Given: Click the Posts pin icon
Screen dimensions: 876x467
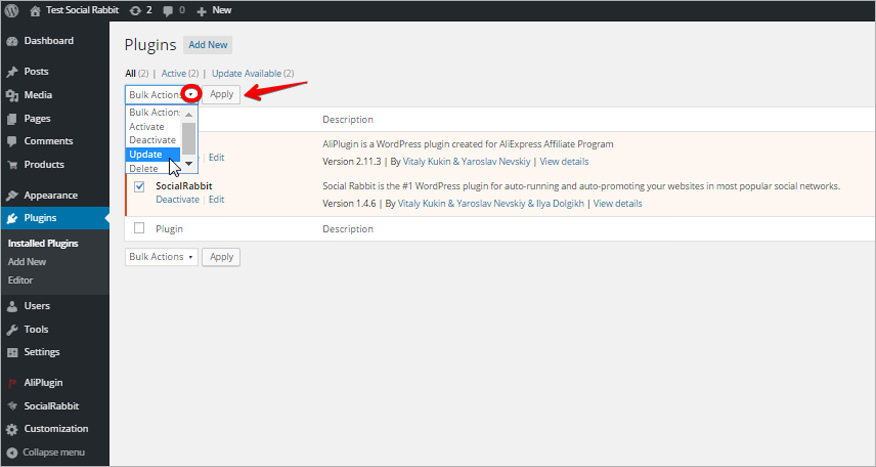Looking at the screenshot, I should point(12,72).
